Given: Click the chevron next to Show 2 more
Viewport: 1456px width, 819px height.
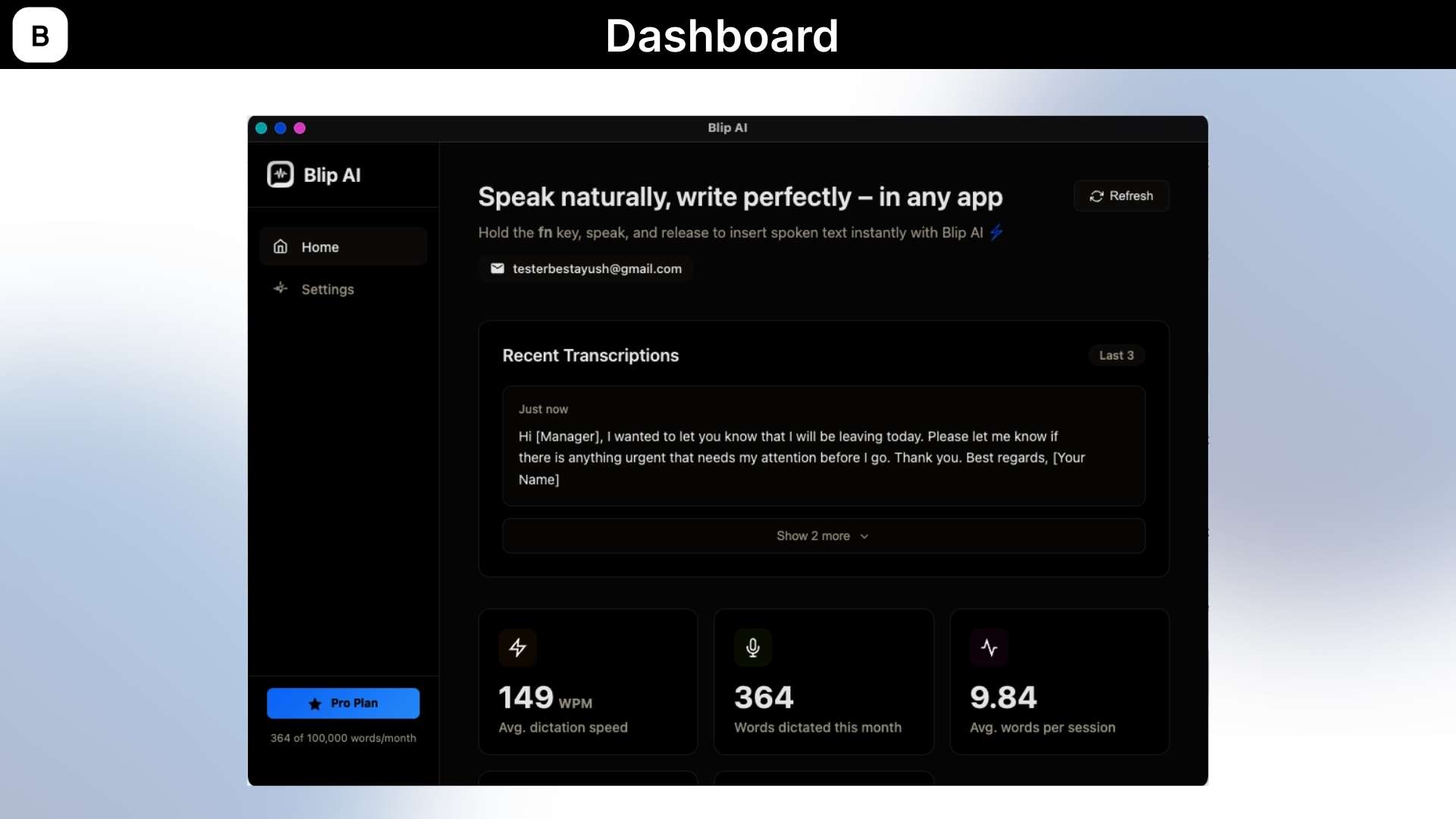Looking at the screenshot, I should pyautogui.click(x=864, y=535).
